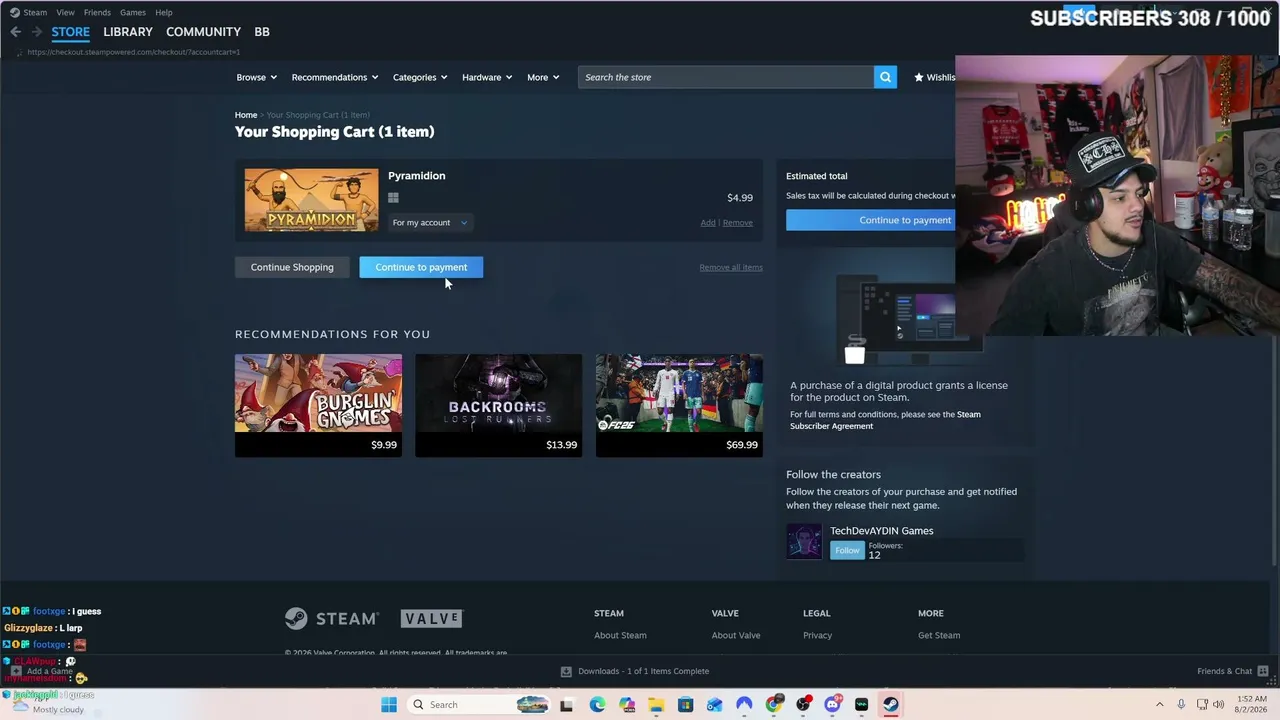Viewport: 1280px width, 720px height.
Task: Click the Windows platform icon under Pyramidion
Action: (393, 198)
